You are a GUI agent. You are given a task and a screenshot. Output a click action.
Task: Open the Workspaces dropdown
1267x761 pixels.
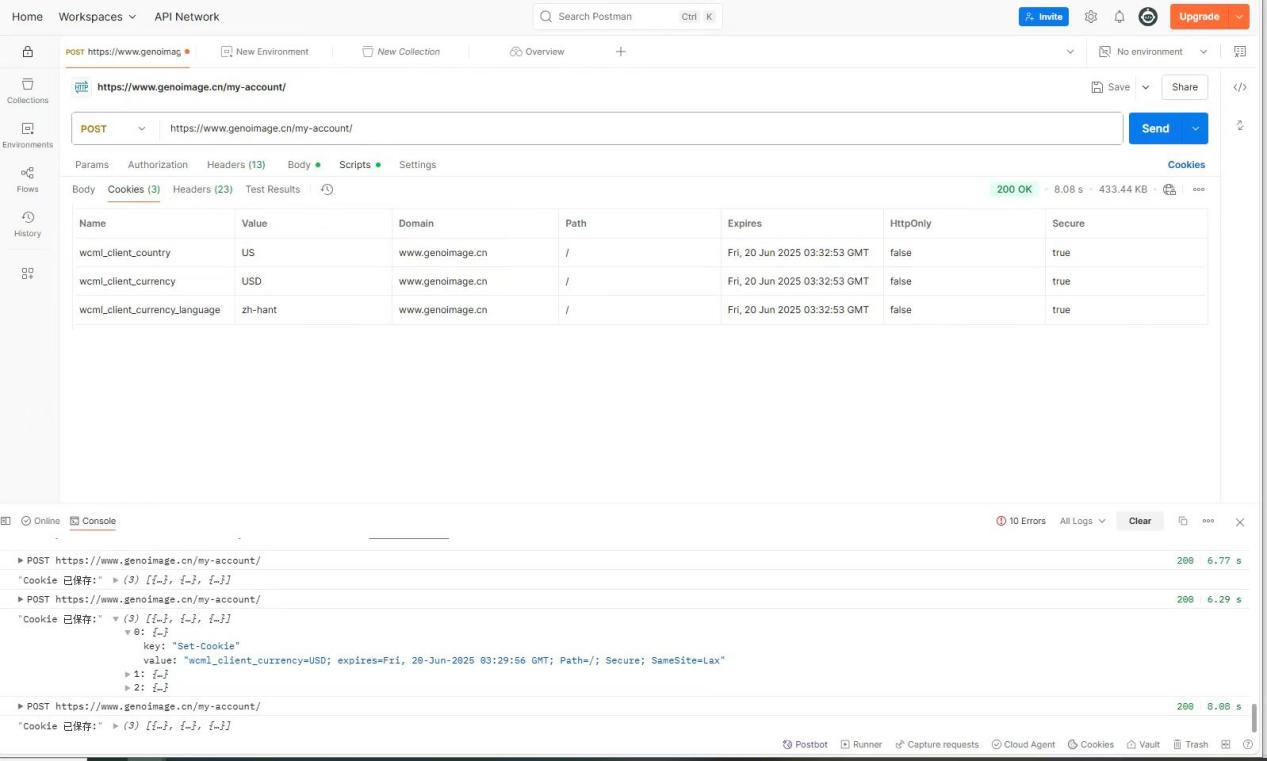[x=97, y=17]
